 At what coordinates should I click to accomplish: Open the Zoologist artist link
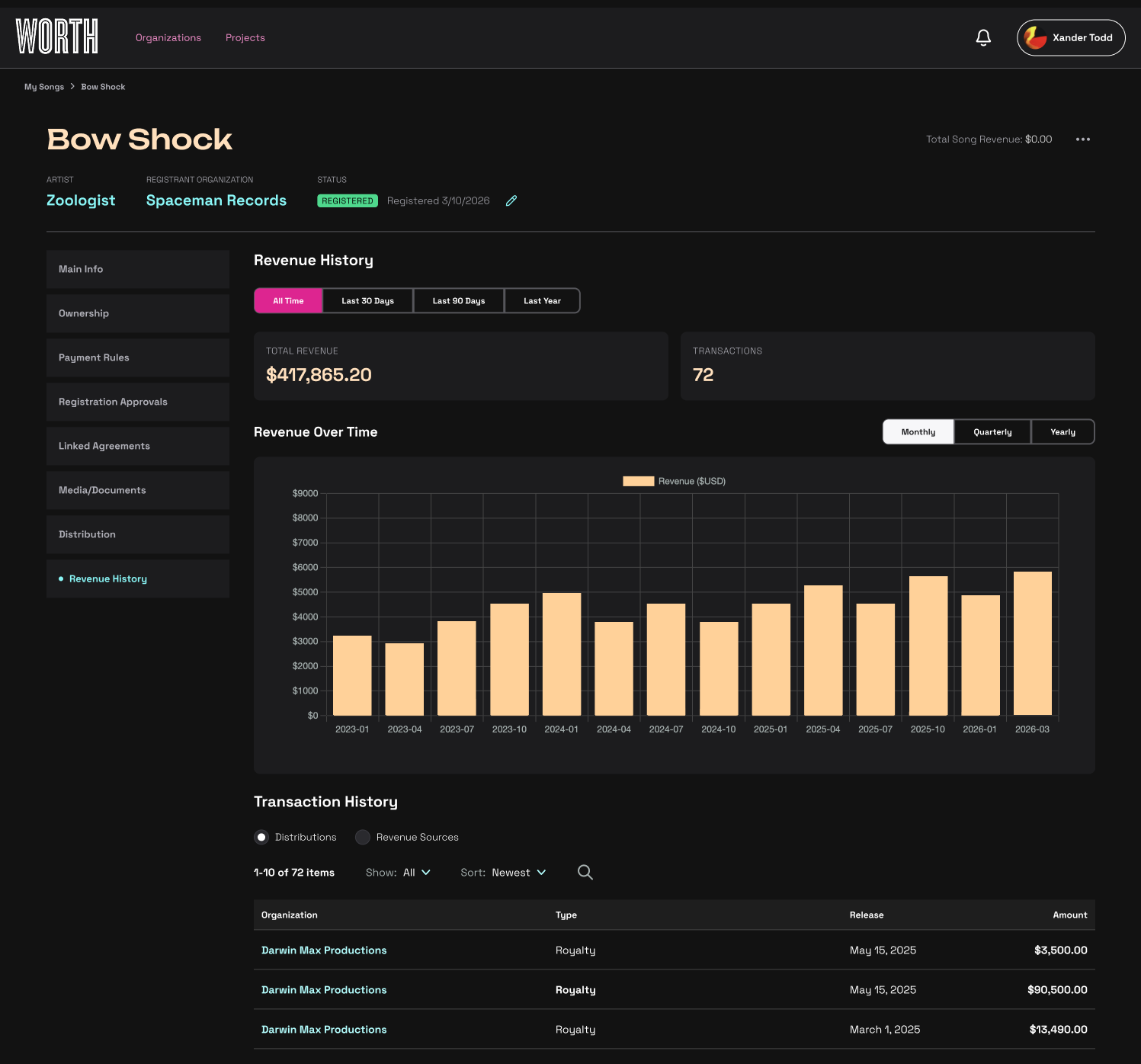pos(81,200)
